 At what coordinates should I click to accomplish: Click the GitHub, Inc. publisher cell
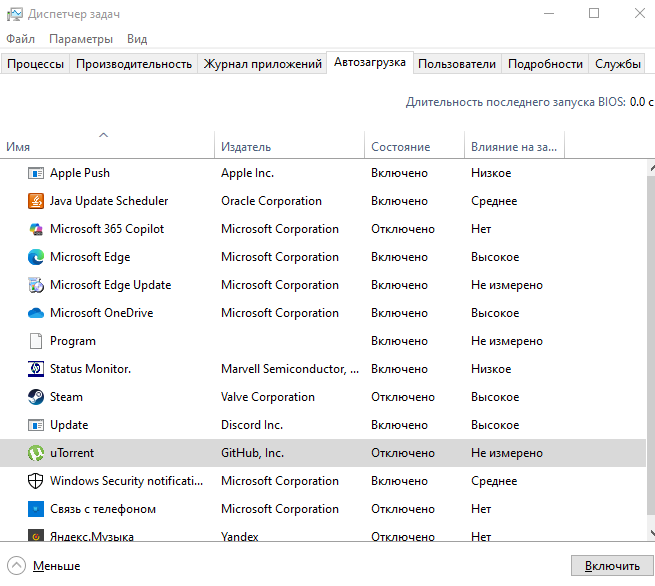pyautogui.click(x=252, y=453)
